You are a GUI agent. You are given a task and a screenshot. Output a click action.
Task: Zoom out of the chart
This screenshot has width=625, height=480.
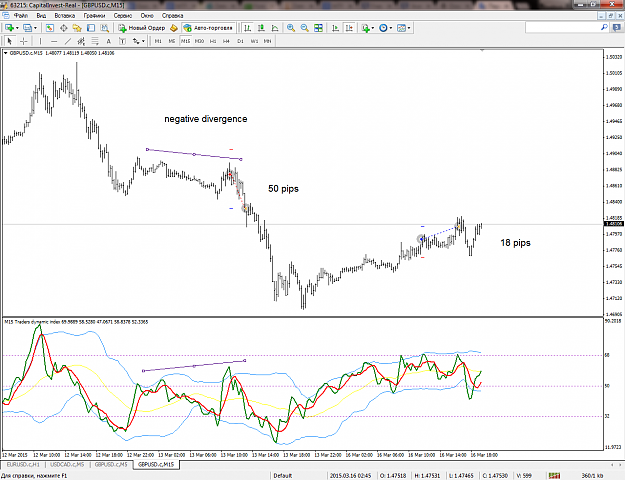305,28
